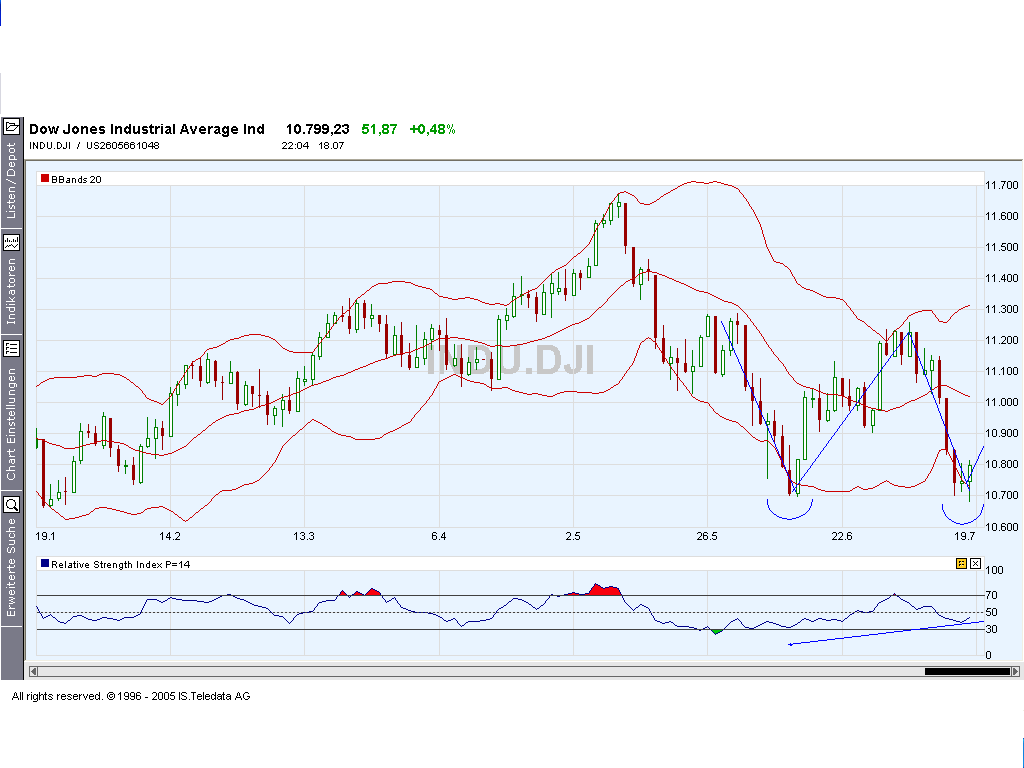Click the red BBands 20 color swatch
This screenshot has height=768, width=1024.
[45, 178]
